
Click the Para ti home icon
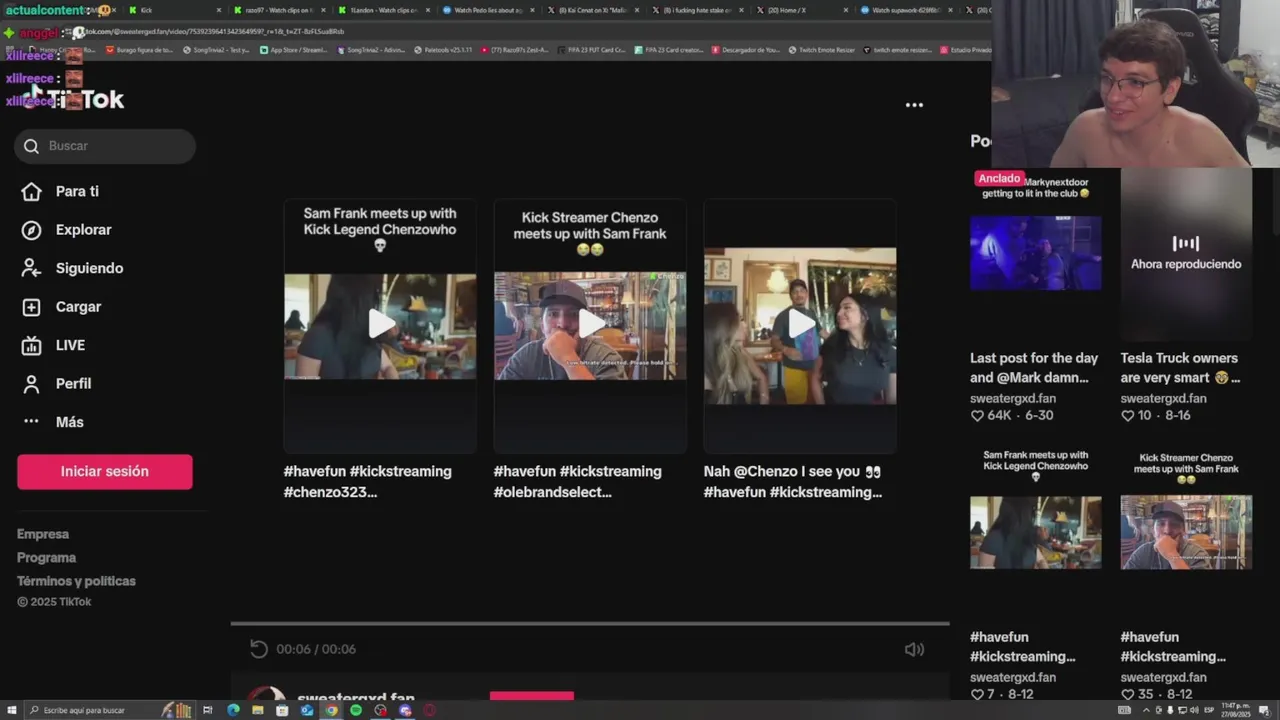pos(32,192)
